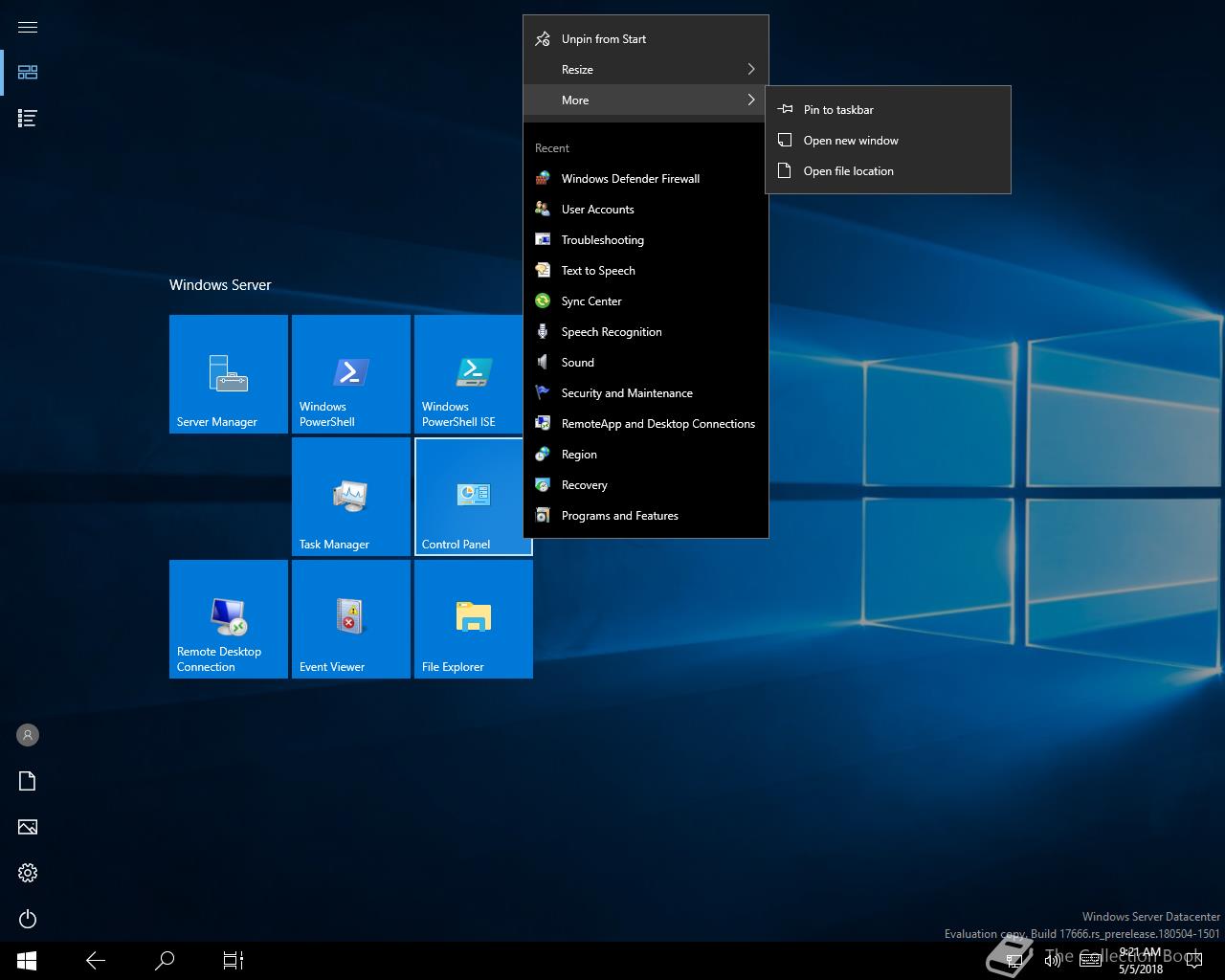Open recent User Accounts item
The width and height of the screenshot is (1225, 980).
click(646, 210)
